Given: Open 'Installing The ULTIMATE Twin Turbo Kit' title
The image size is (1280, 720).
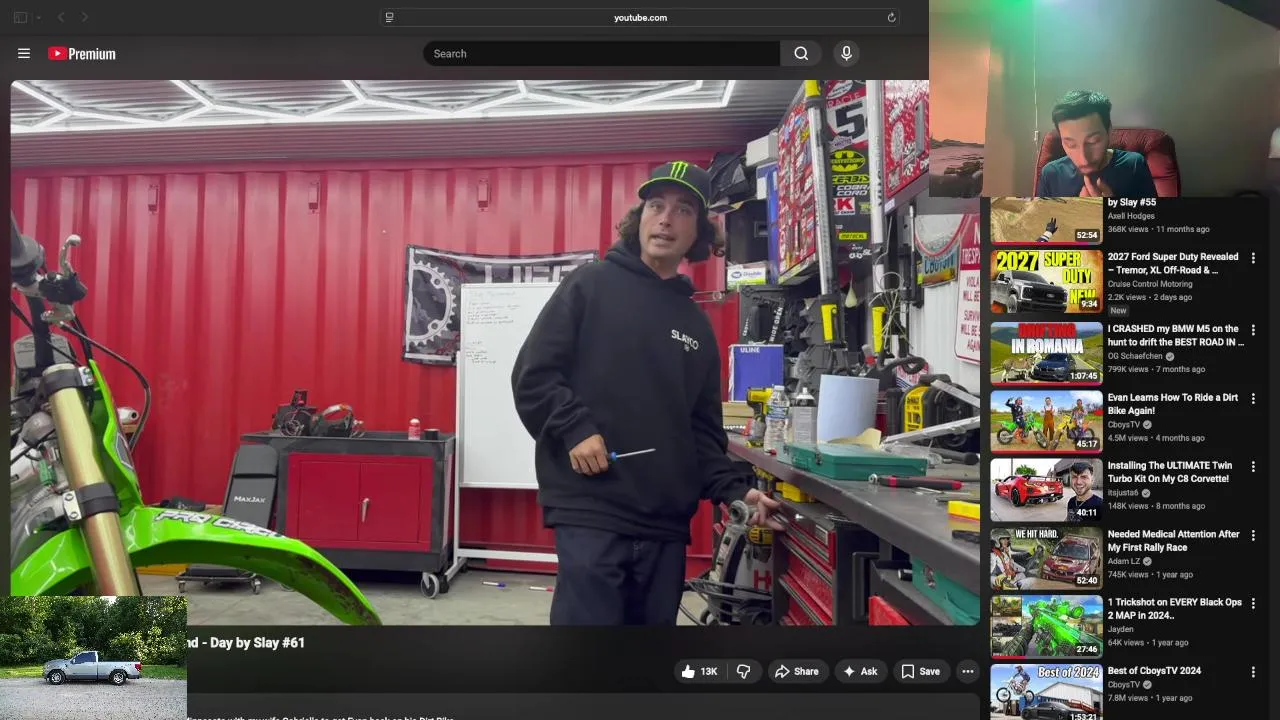Looking at the screenshot, I should click(x=1170, y=472).
